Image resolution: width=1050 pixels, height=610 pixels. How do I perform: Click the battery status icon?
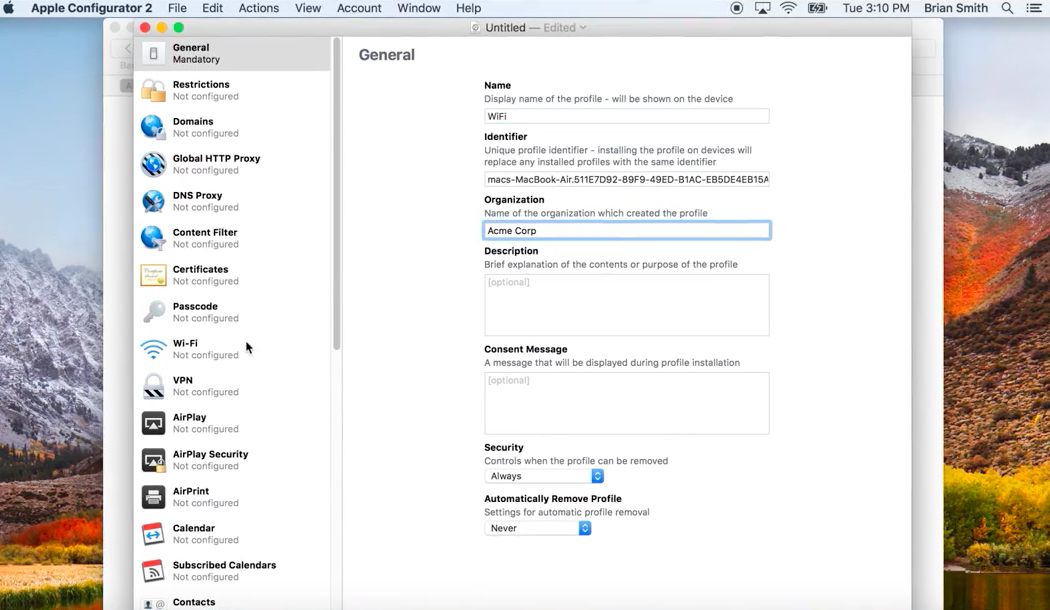(818, 8)
